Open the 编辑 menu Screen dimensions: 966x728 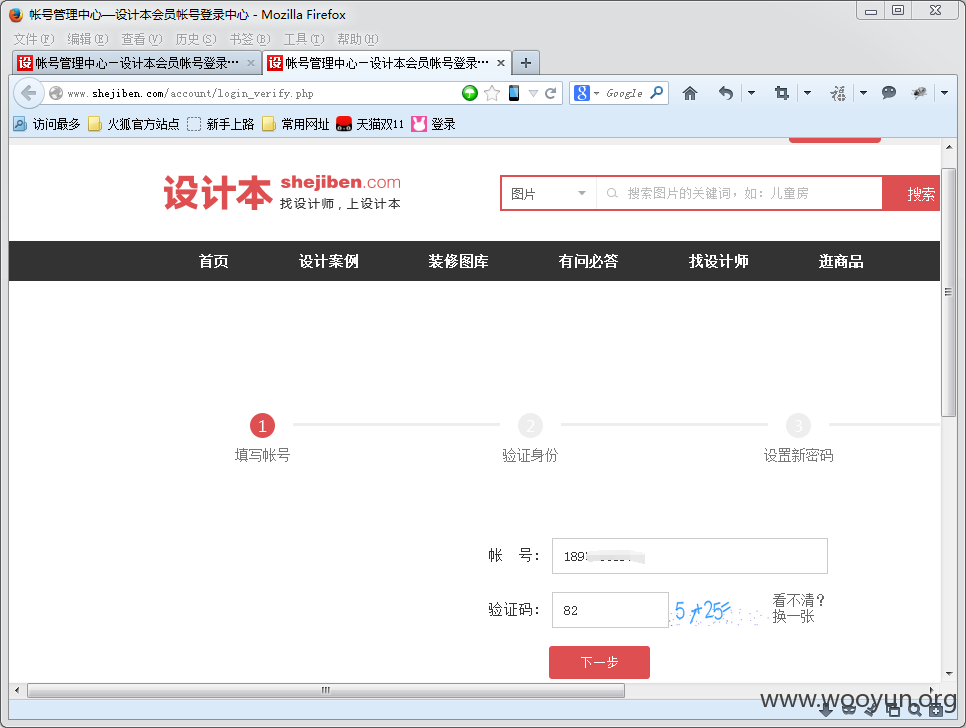pos(87,39)
